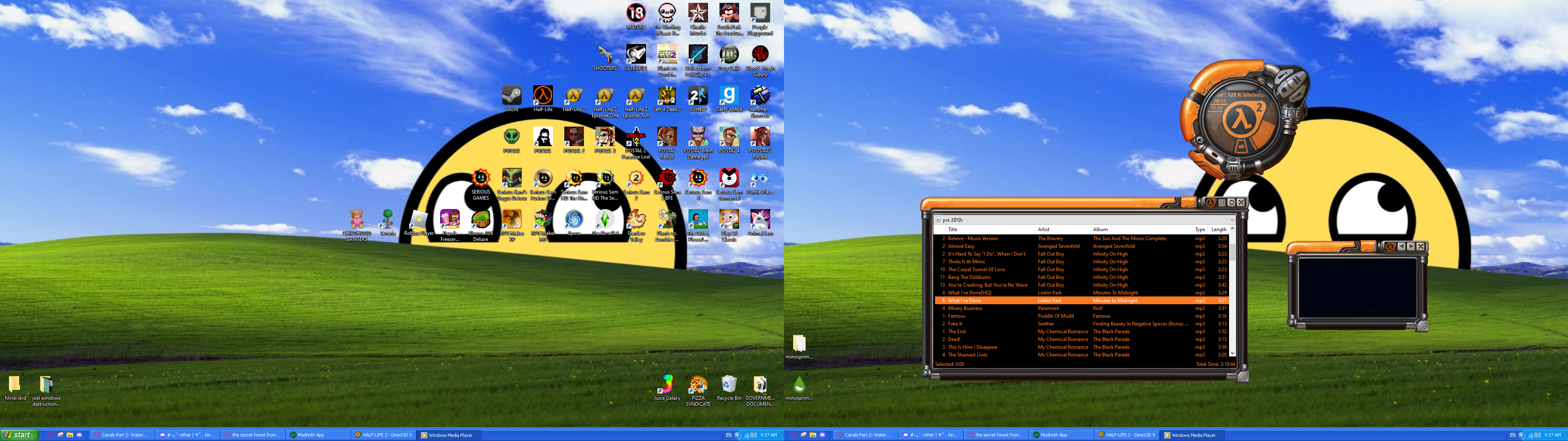This screenshot has width=1568, height=441.
Task: Open People Playground shortcut
Action: (x=759, y=19)
